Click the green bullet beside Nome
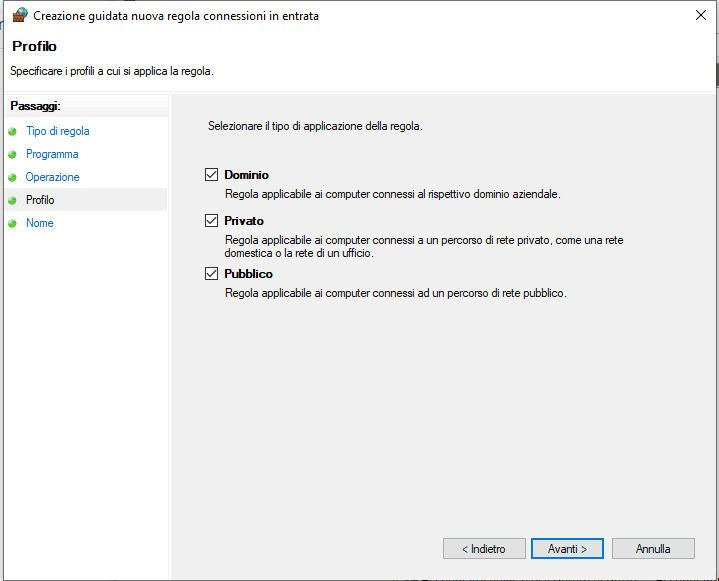Screen dimensions: 719x581 [x=12, y=223]
